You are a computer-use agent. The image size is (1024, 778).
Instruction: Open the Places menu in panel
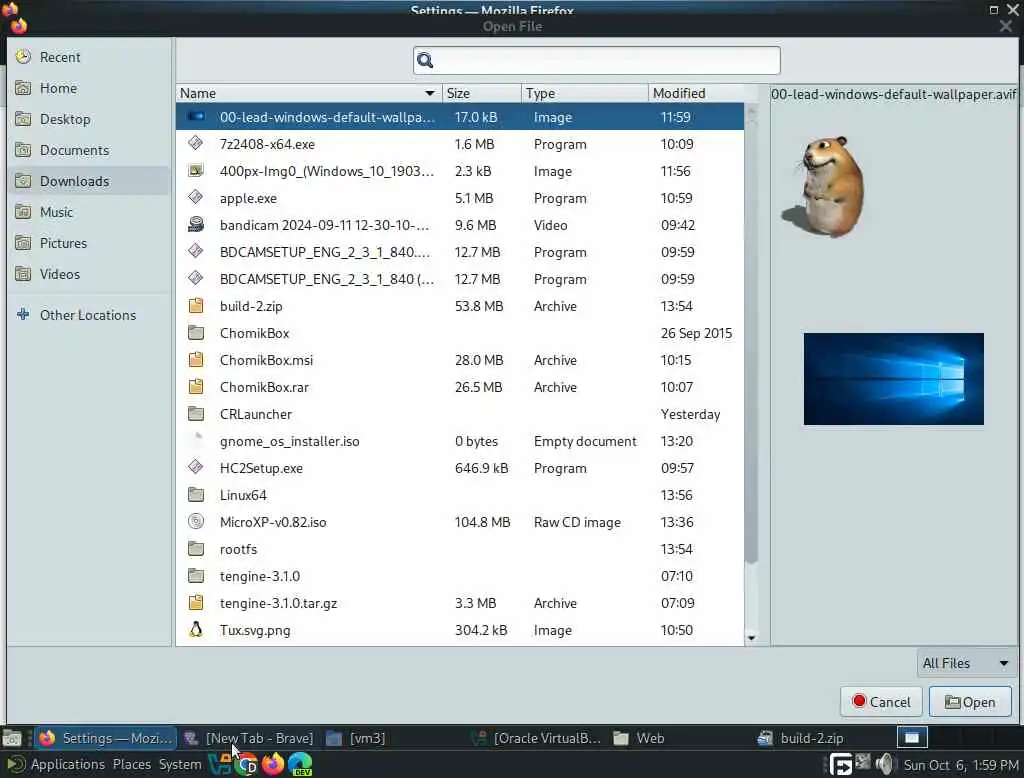pyautogui.click(x=131, y=764)
